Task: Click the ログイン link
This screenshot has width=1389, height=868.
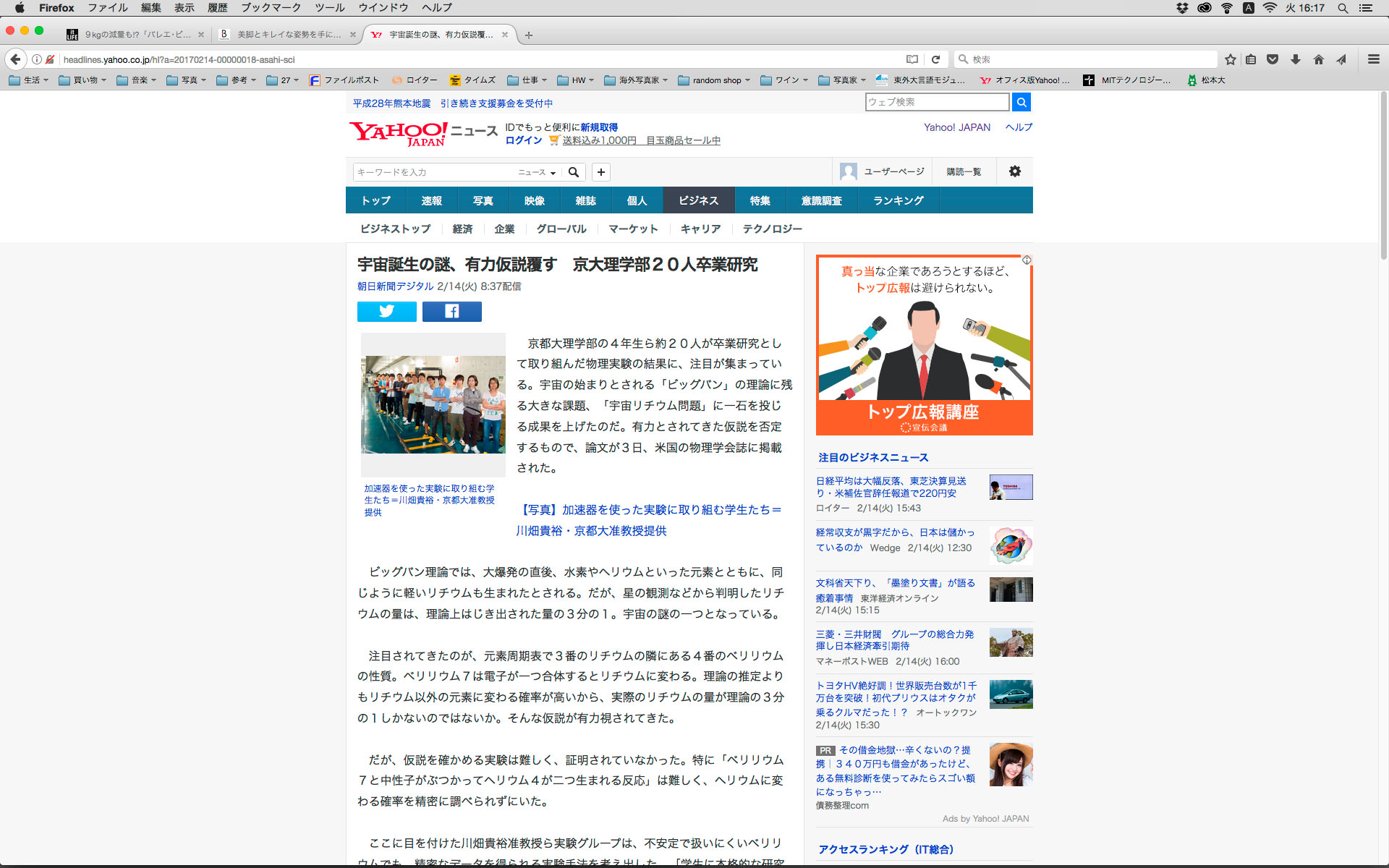Action: [524, 140]
